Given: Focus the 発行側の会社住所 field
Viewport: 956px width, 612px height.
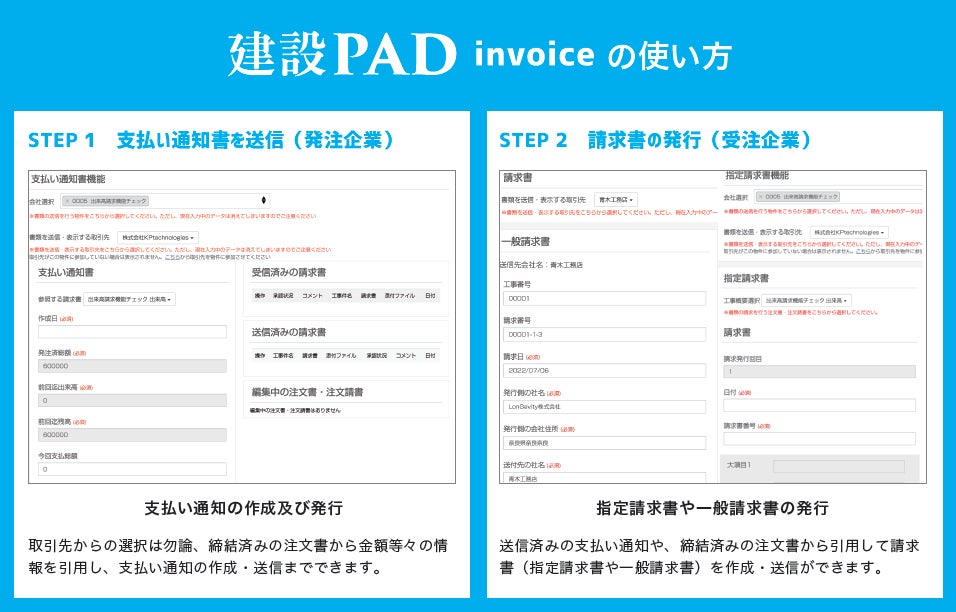Looking at the screenshot, I should [604, 443].
